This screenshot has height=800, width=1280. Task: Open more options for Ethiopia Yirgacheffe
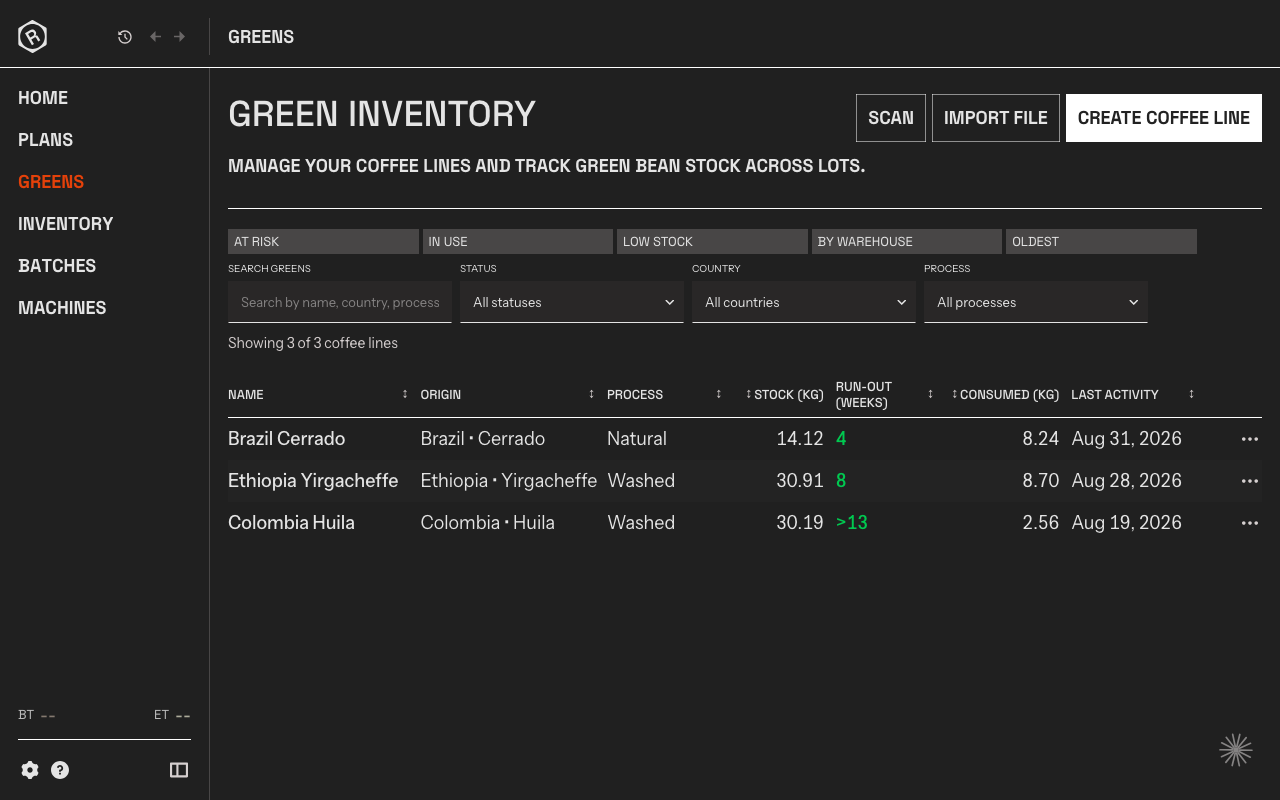[x=1250, y=481]
